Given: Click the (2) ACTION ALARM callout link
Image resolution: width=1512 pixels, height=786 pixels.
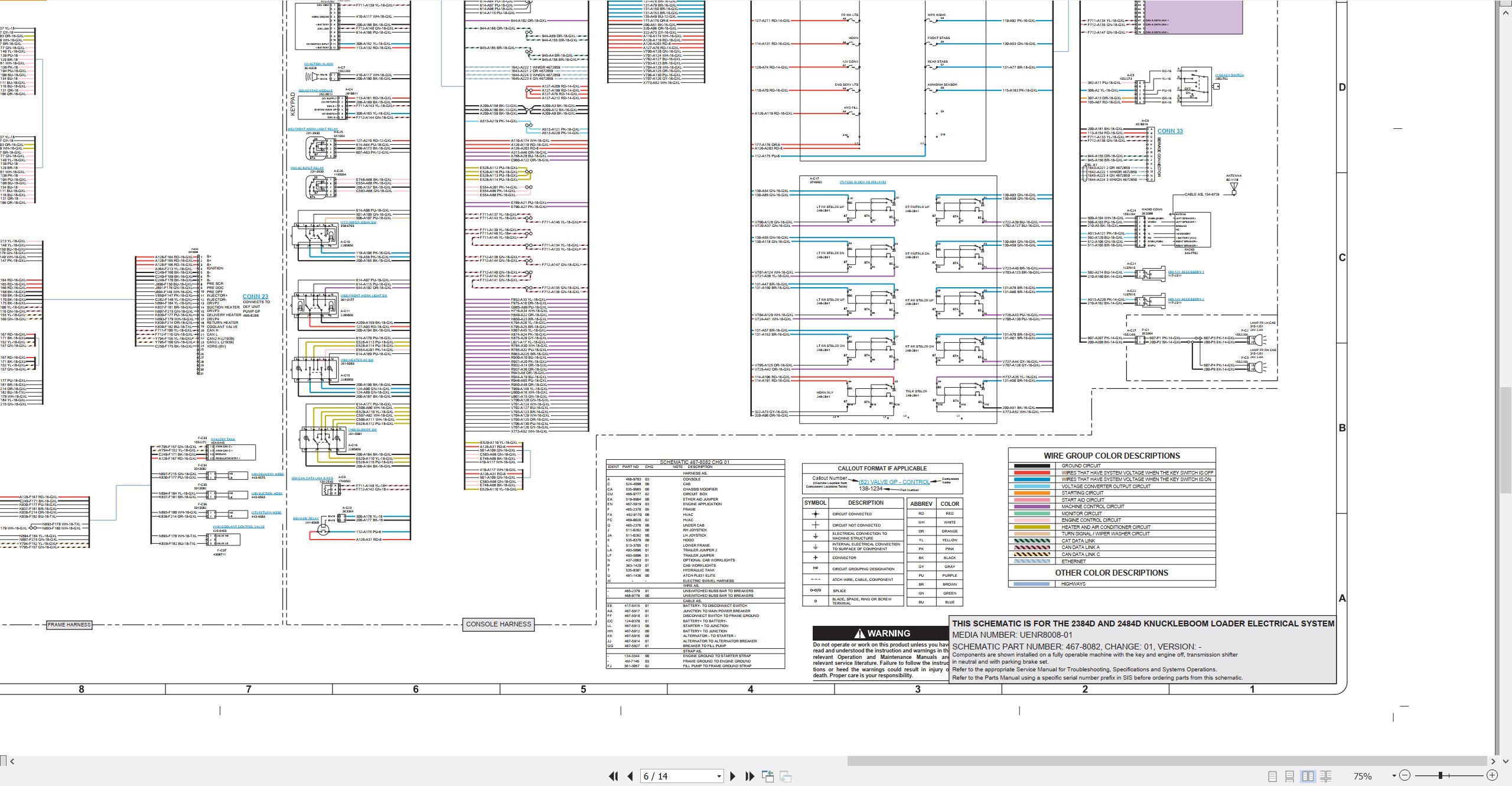Looking at the screenshot, I should pyautogui.click(x=318, y=64).
